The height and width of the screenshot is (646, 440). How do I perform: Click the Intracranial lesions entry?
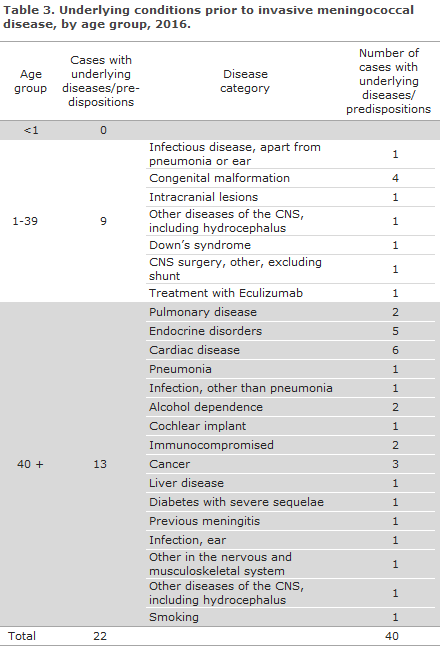click(204, 197)
